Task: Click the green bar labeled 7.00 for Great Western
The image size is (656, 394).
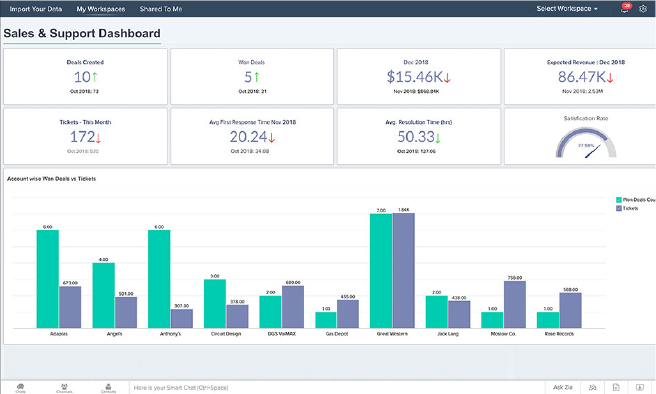Action: coord(381,271)
